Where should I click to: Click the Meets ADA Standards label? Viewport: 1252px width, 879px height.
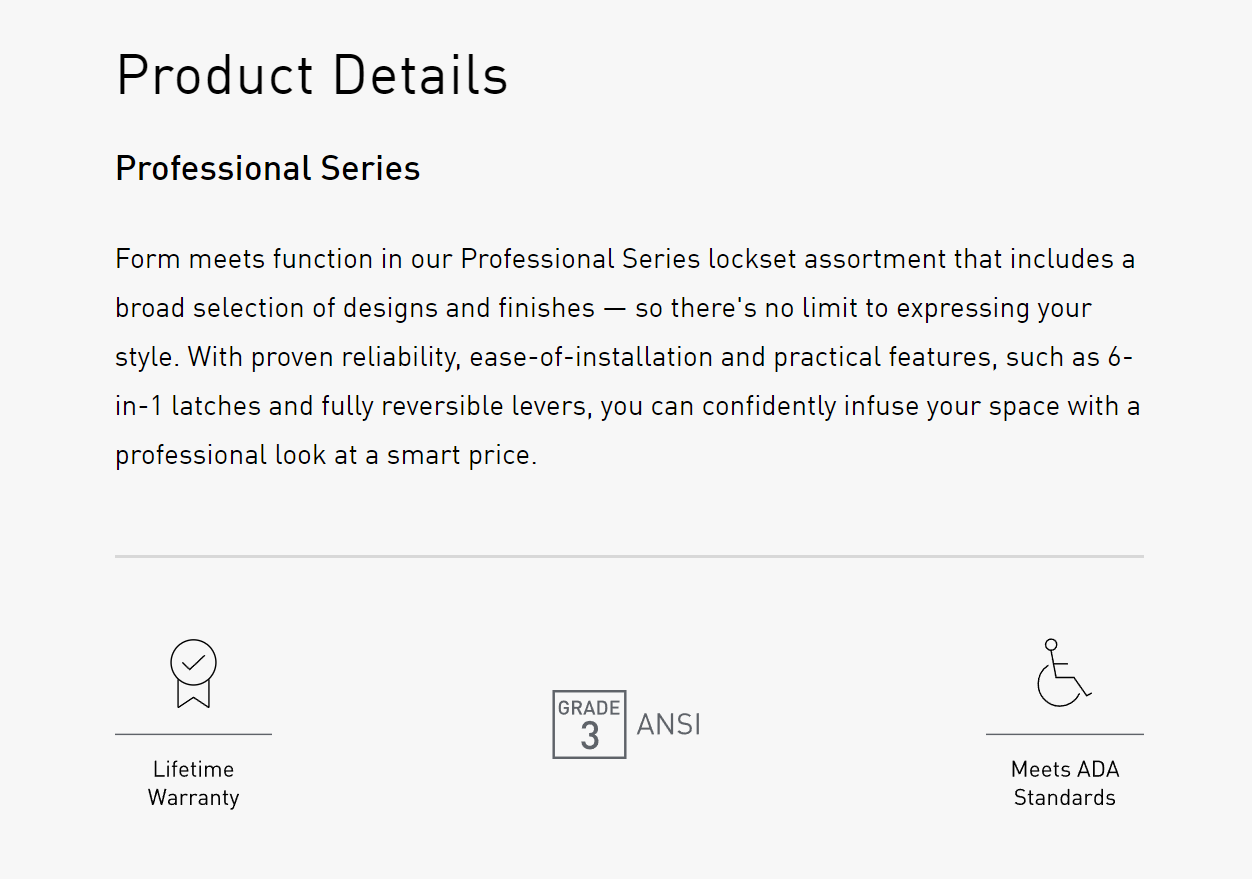point(1065,783)
